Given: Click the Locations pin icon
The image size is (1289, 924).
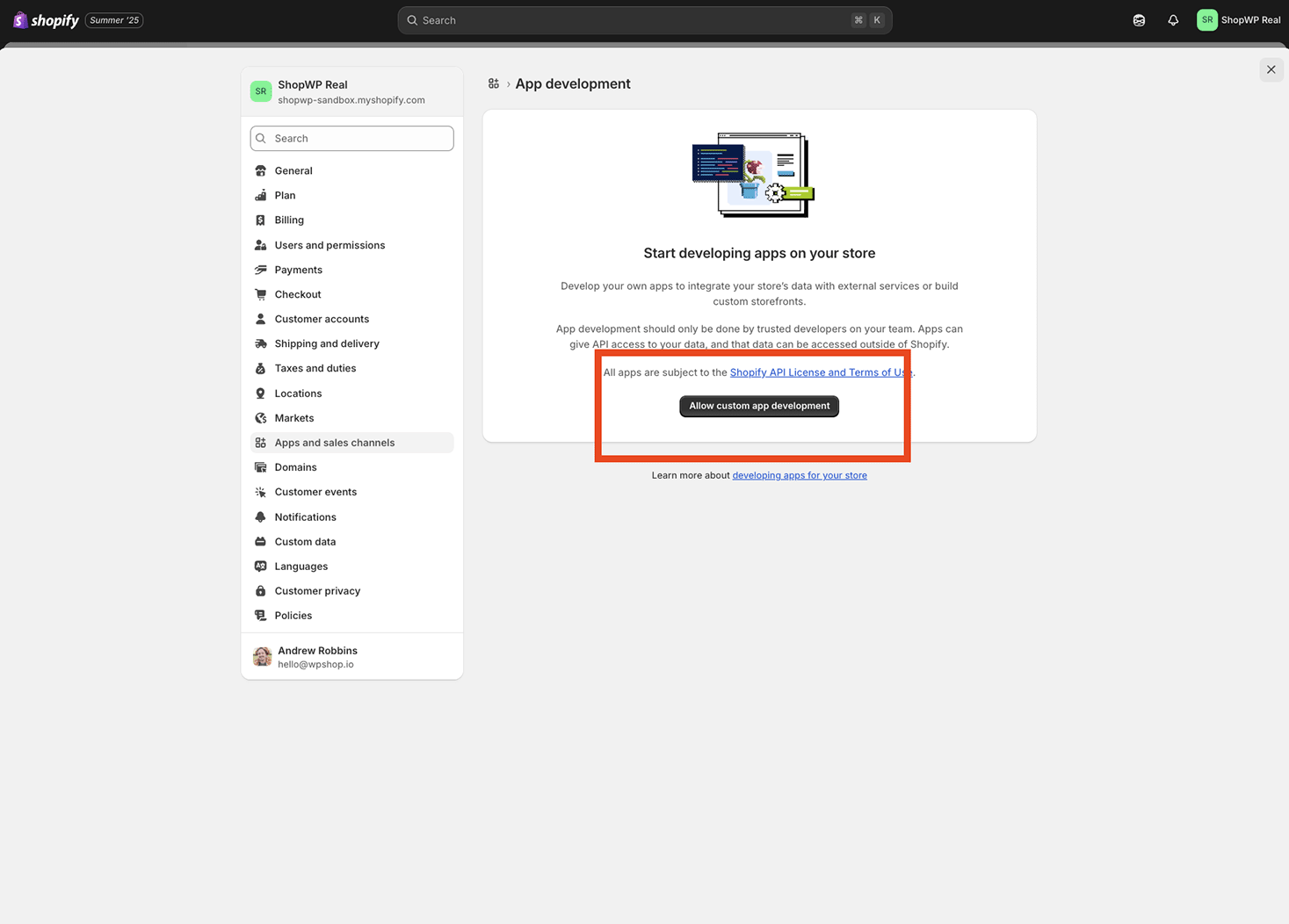Looking at the screenshot, I should pyautogui.click(x=261, y=393).
